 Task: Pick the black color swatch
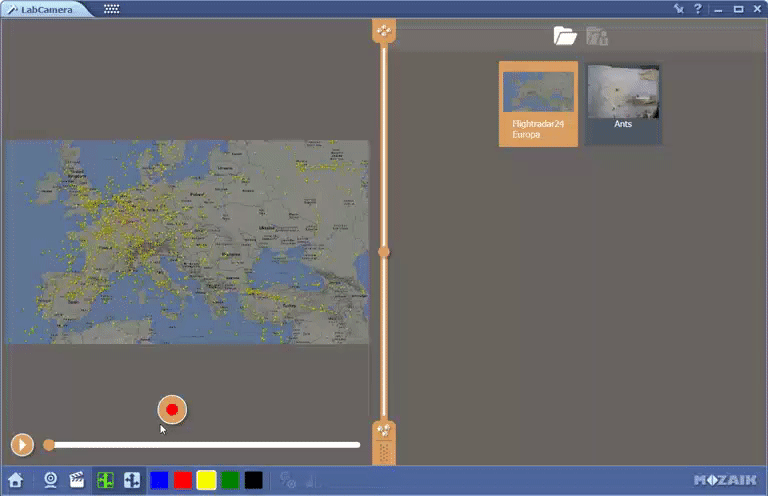(x=254, y=480)
